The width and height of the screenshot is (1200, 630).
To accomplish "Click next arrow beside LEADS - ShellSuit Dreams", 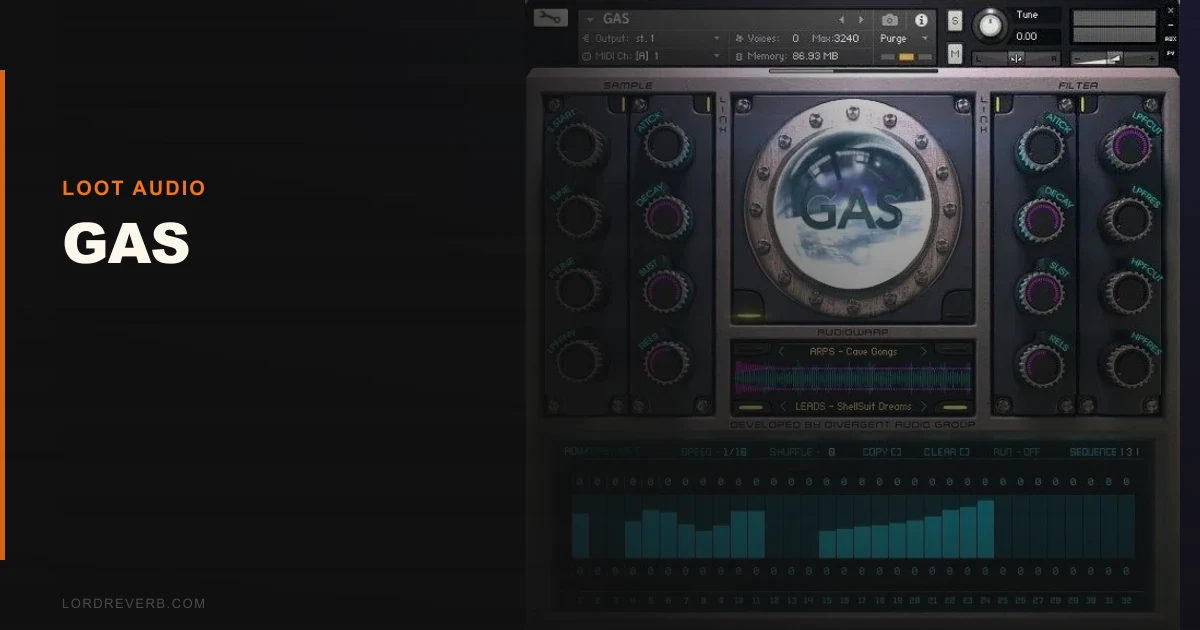I will tap(923, 407).
